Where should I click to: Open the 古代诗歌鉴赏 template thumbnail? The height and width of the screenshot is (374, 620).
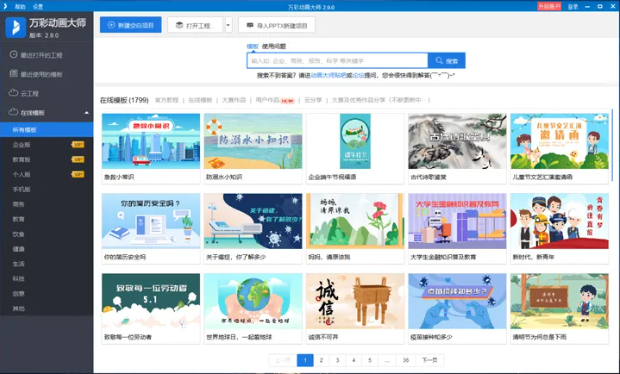[x=457, y=141]
